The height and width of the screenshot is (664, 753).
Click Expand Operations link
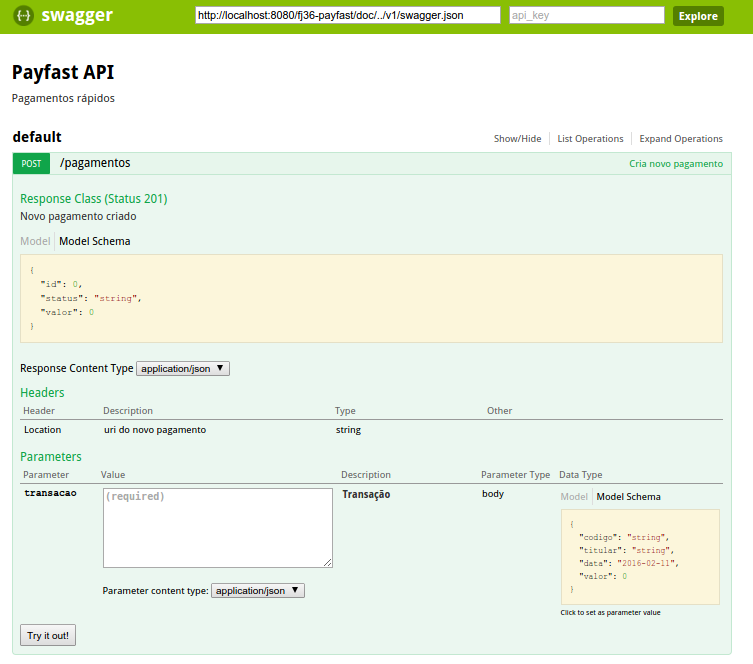[x=680, y=139]
